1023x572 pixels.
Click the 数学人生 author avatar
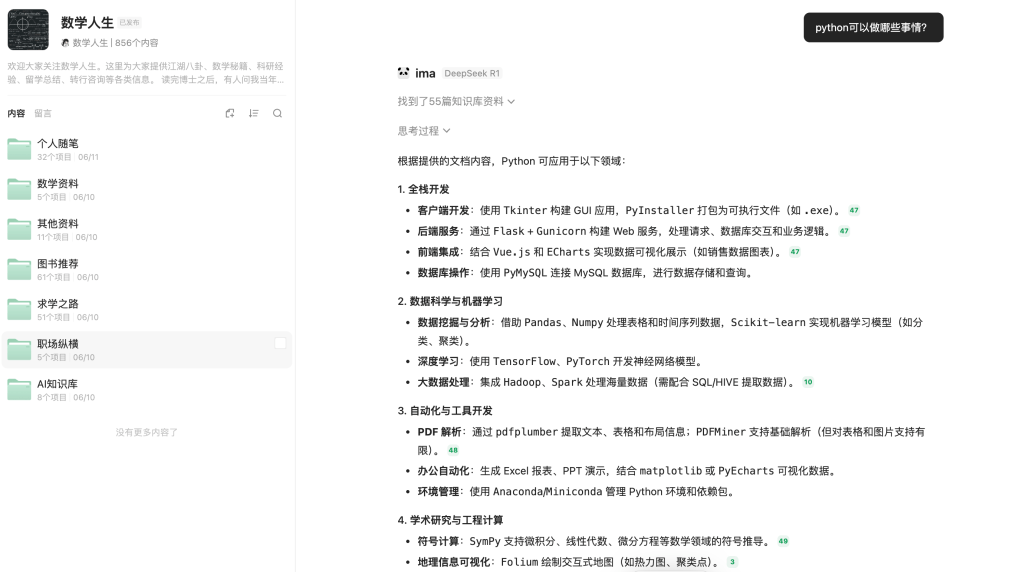(x=65, y=43)
